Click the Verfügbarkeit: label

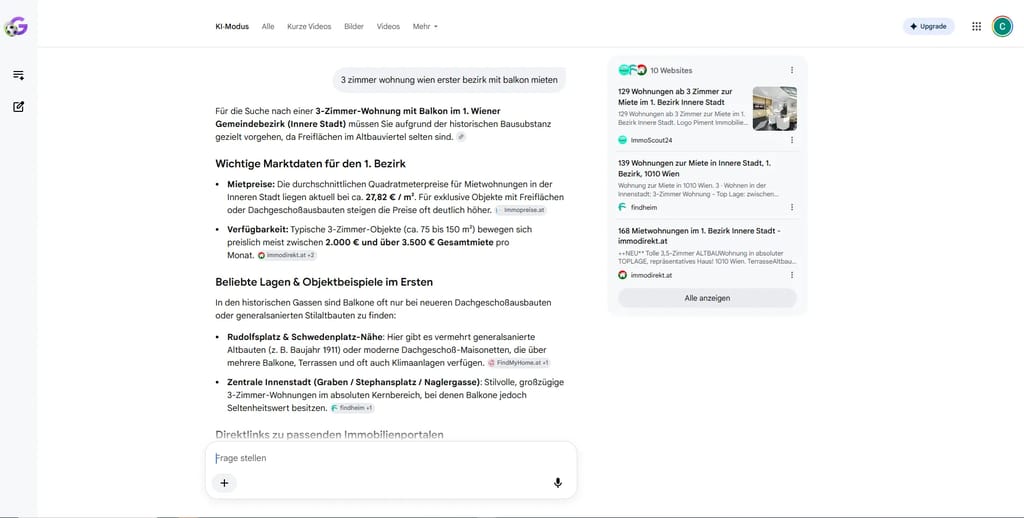257,230
